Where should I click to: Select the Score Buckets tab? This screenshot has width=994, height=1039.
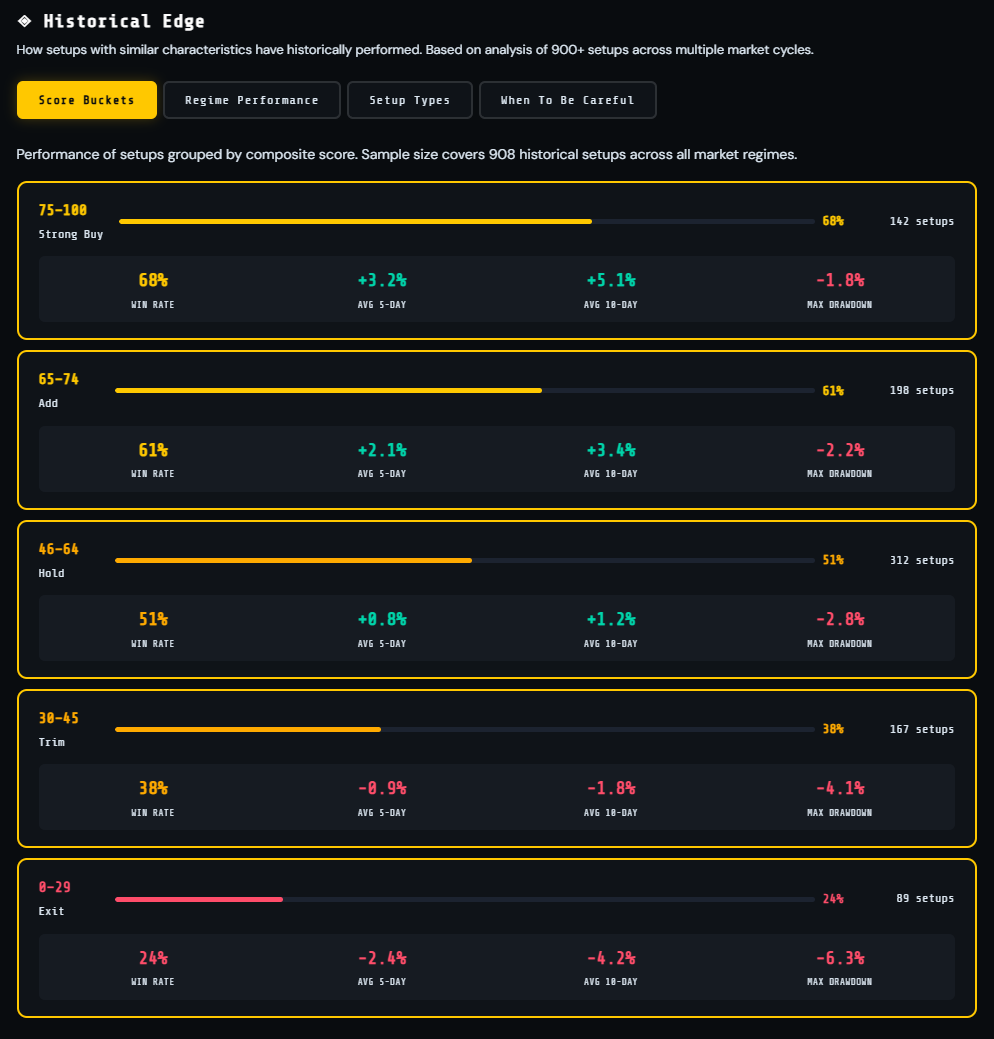(87, 100)
